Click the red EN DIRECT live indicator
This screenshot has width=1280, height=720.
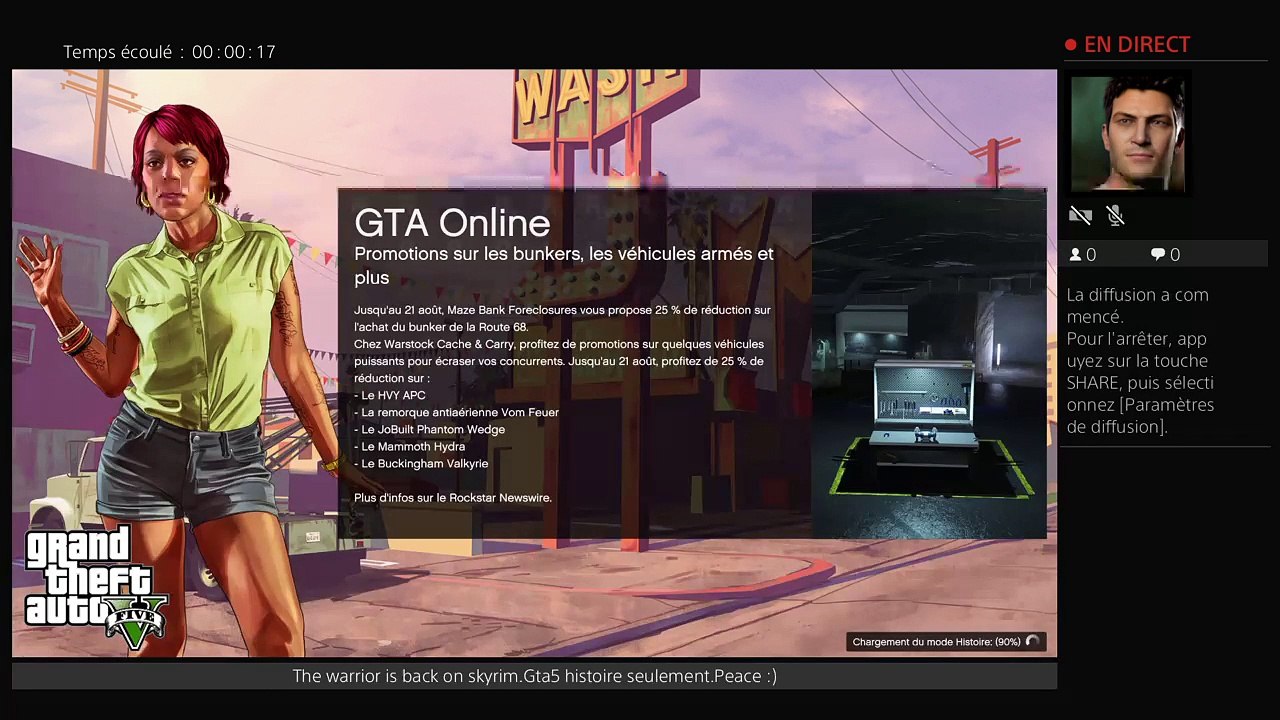[1127, 45]
